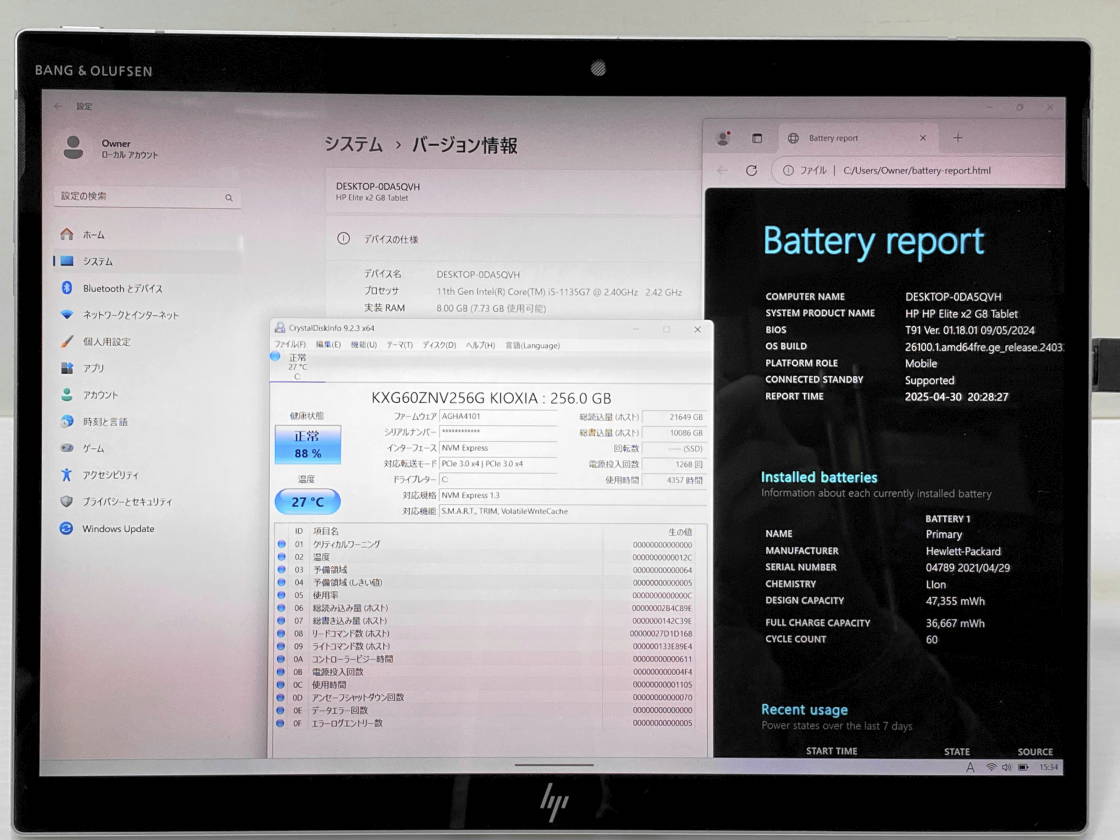Click the interface field NVM Express
The height and width of the screenshot is (840, 1120).
498,448
